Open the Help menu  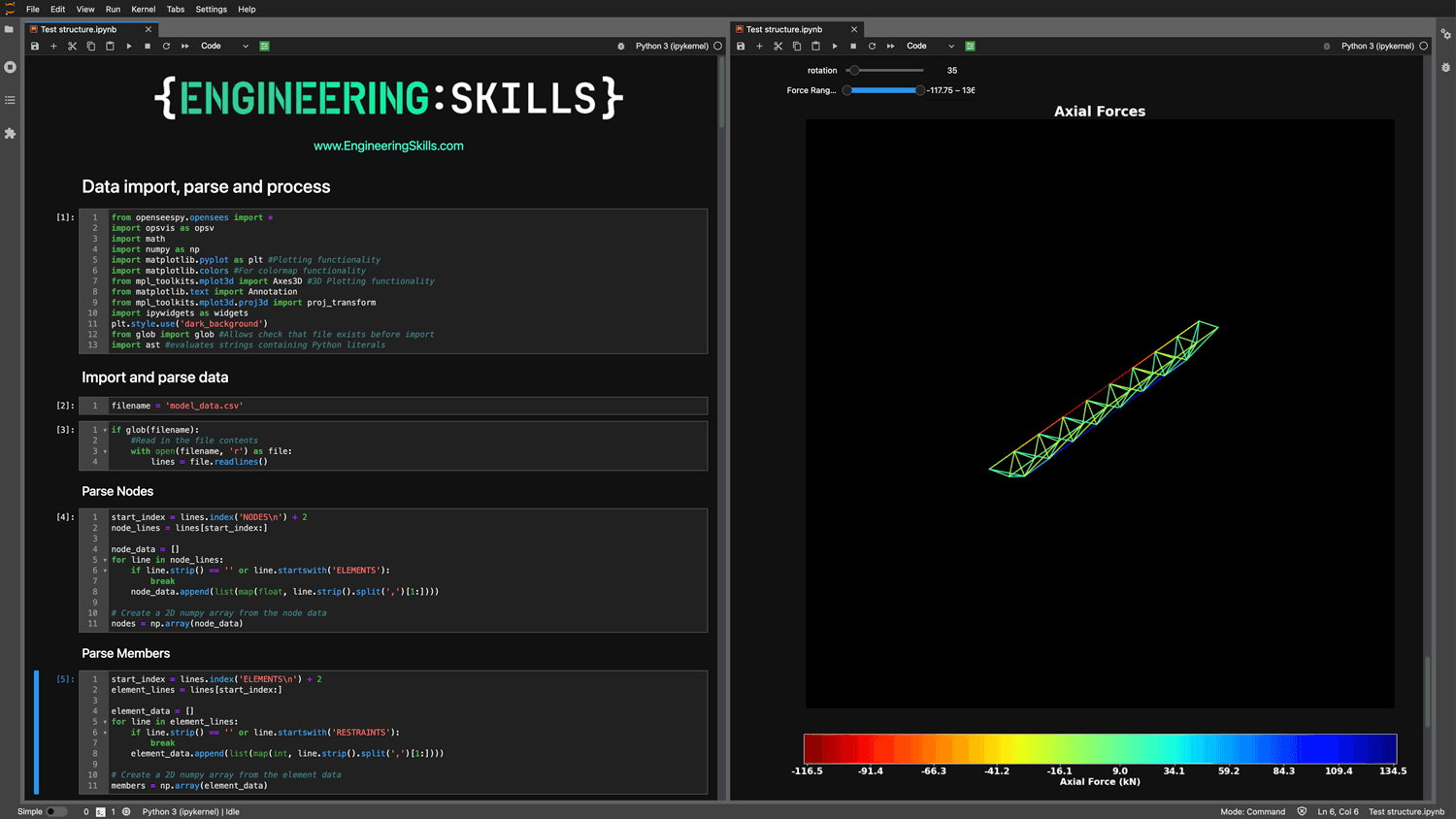[247, 9]
